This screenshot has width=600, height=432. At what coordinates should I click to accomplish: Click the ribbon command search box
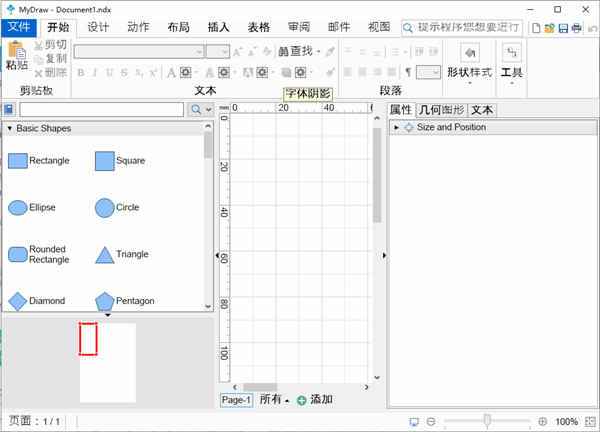[x=462, y=28]
